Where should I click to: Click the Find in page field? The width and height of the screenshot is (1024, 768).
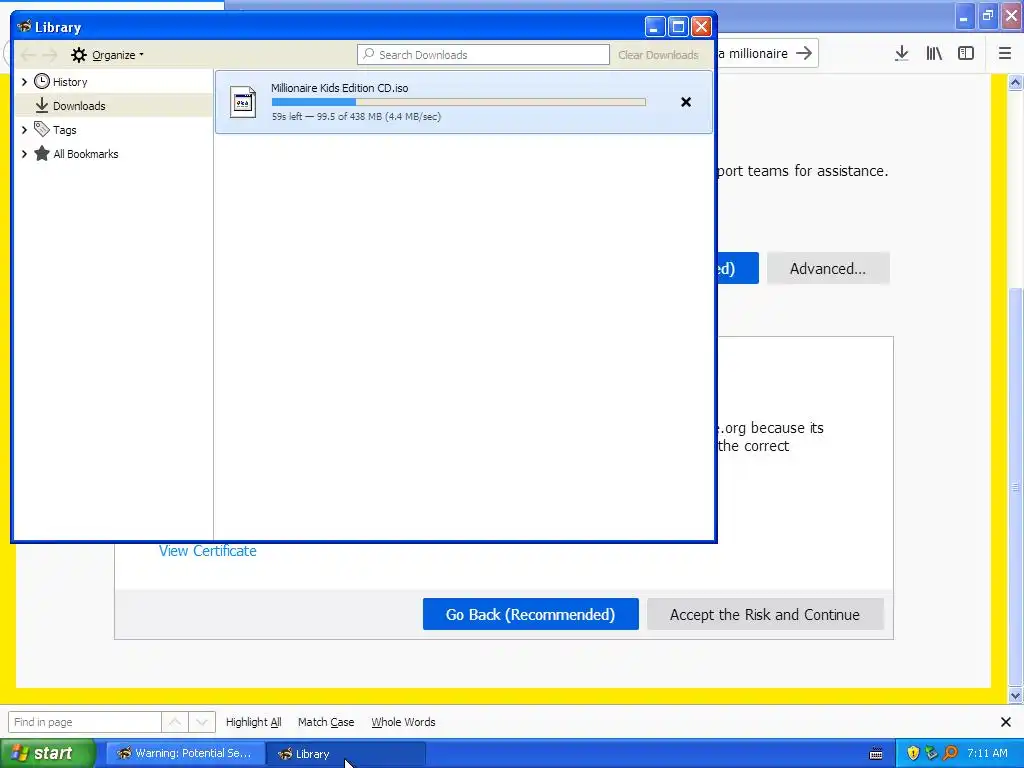coord(84,722)
